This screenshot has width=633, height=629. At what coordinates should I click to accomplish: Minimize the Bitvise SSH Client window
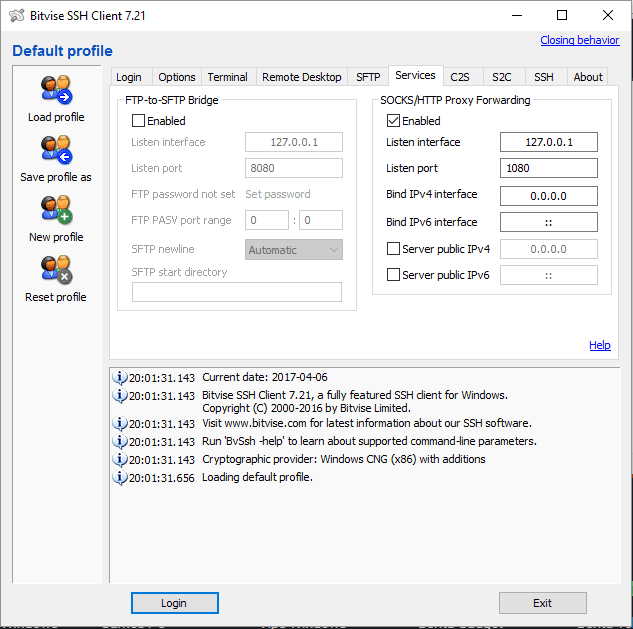517,15
